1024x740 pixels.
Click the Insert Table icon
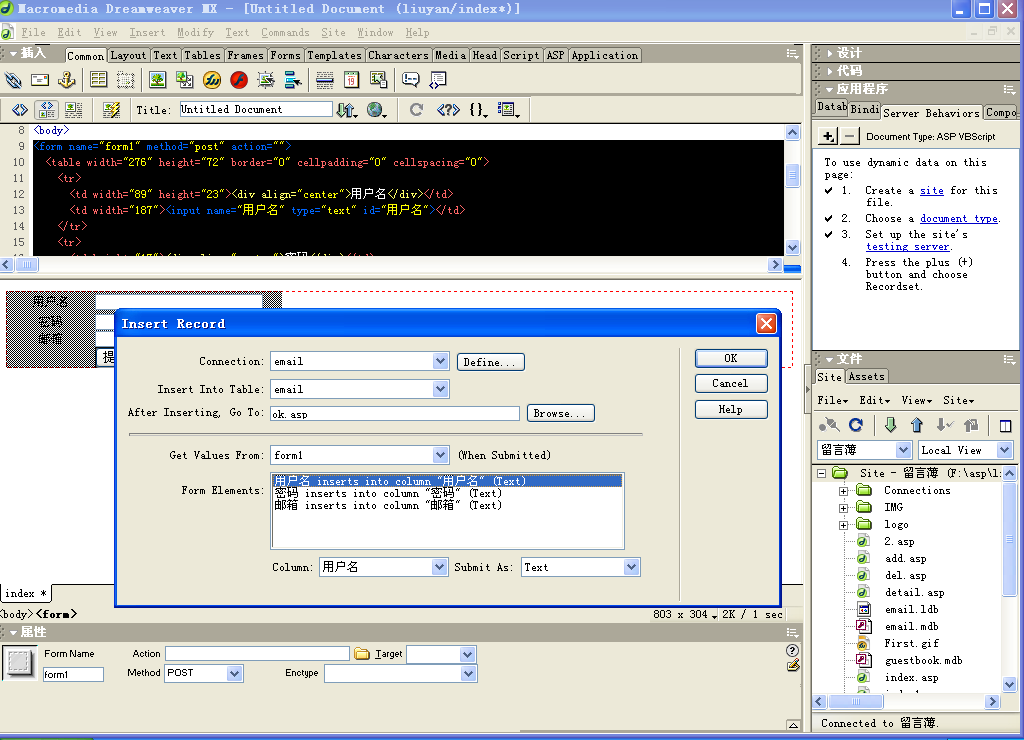coord(98,80)
